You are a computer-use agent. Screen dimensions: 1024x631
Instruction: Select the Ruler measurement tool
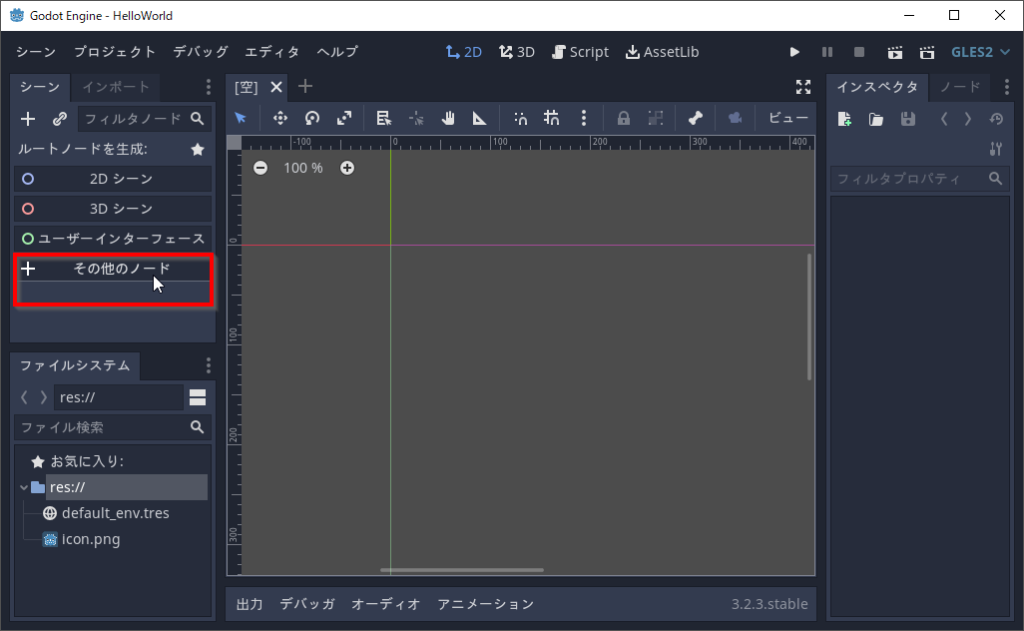[480, 118]
